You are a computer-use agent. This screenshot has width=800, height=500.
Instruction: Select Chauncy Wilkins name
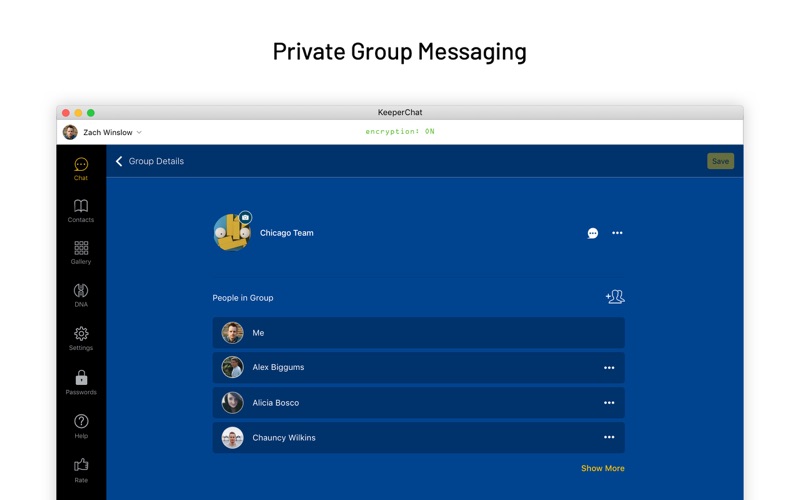[284, 438]
